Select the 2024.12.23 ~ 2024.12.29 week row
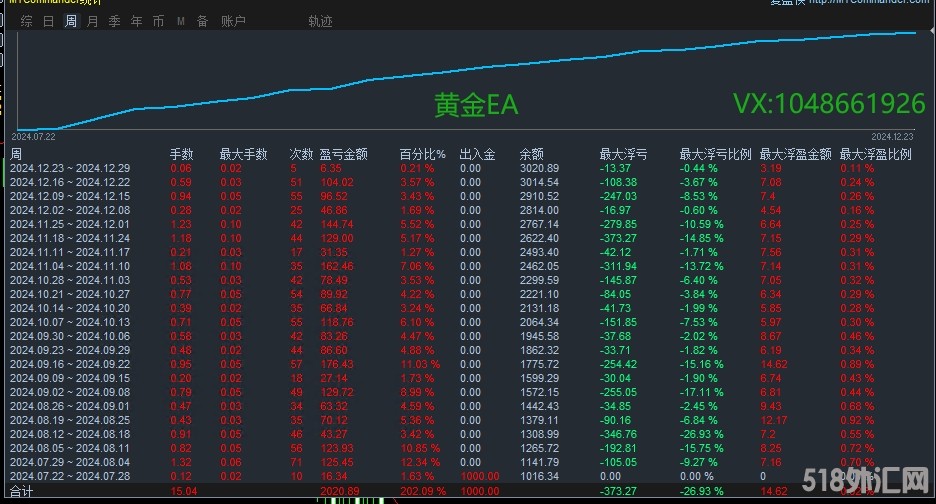 (69, 168)
